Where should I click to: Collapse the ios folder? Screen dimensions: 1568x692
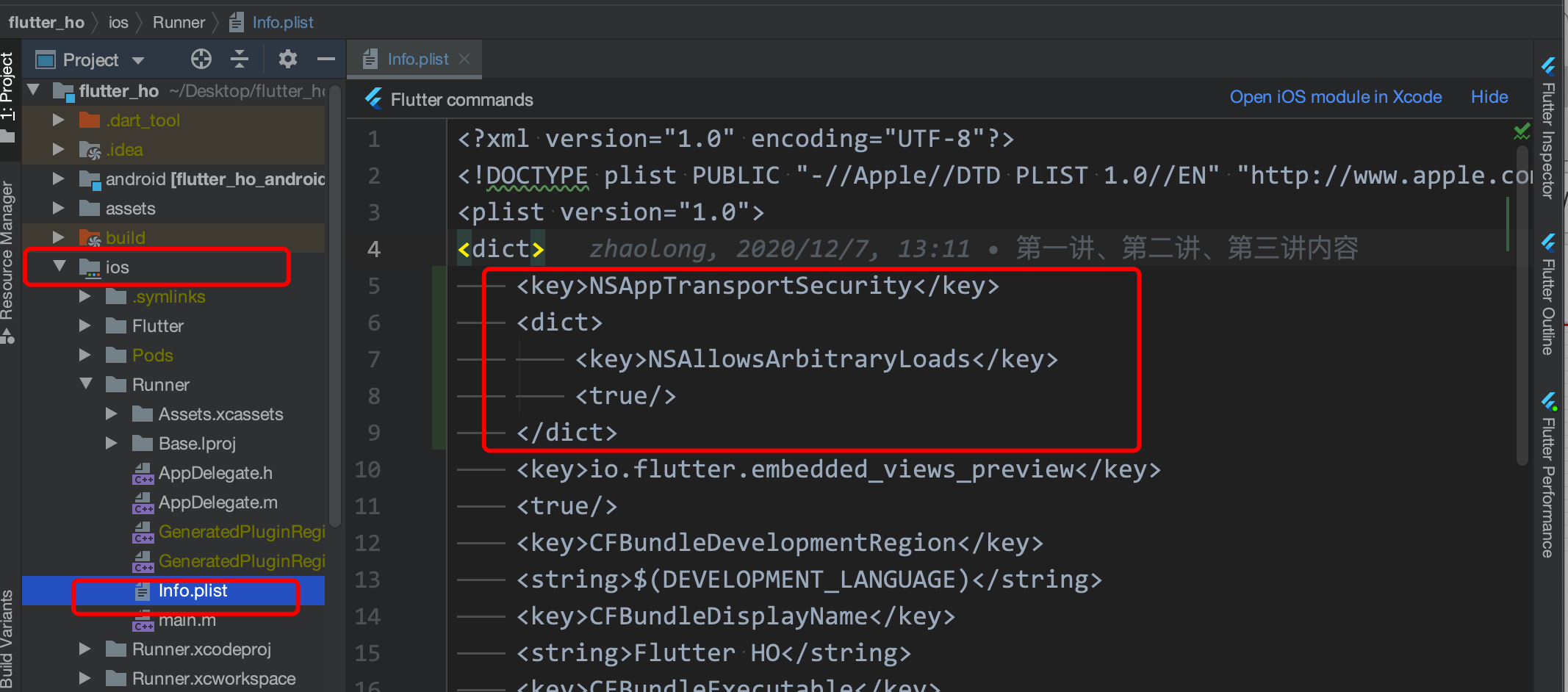[x=60, y=266]
